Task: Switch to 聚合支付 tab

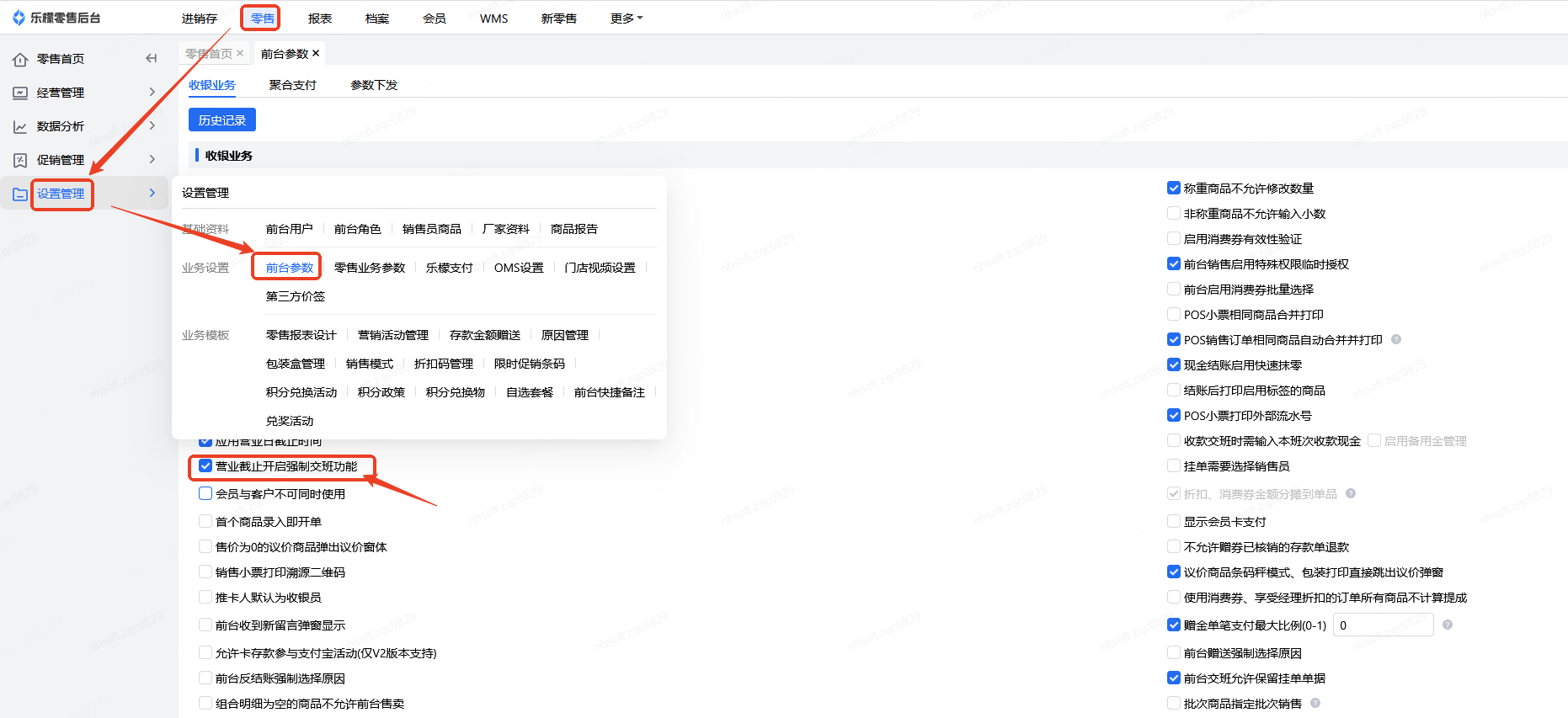Action: coord(293,85)
